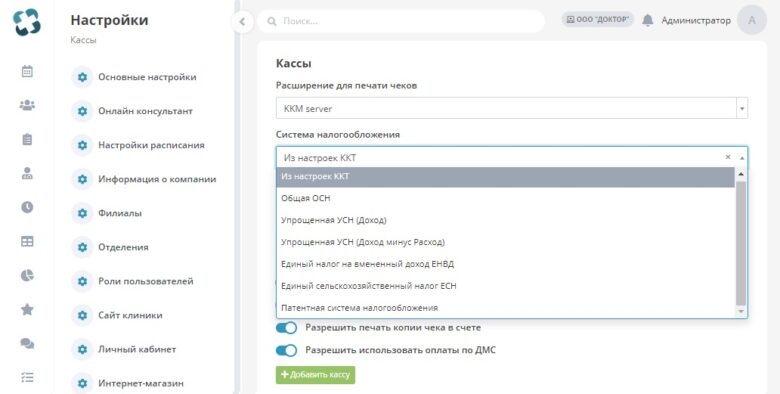The image size is (780, 394).
Task: Click gear icon beside Основные настройки
Action: tap(83, 77)
